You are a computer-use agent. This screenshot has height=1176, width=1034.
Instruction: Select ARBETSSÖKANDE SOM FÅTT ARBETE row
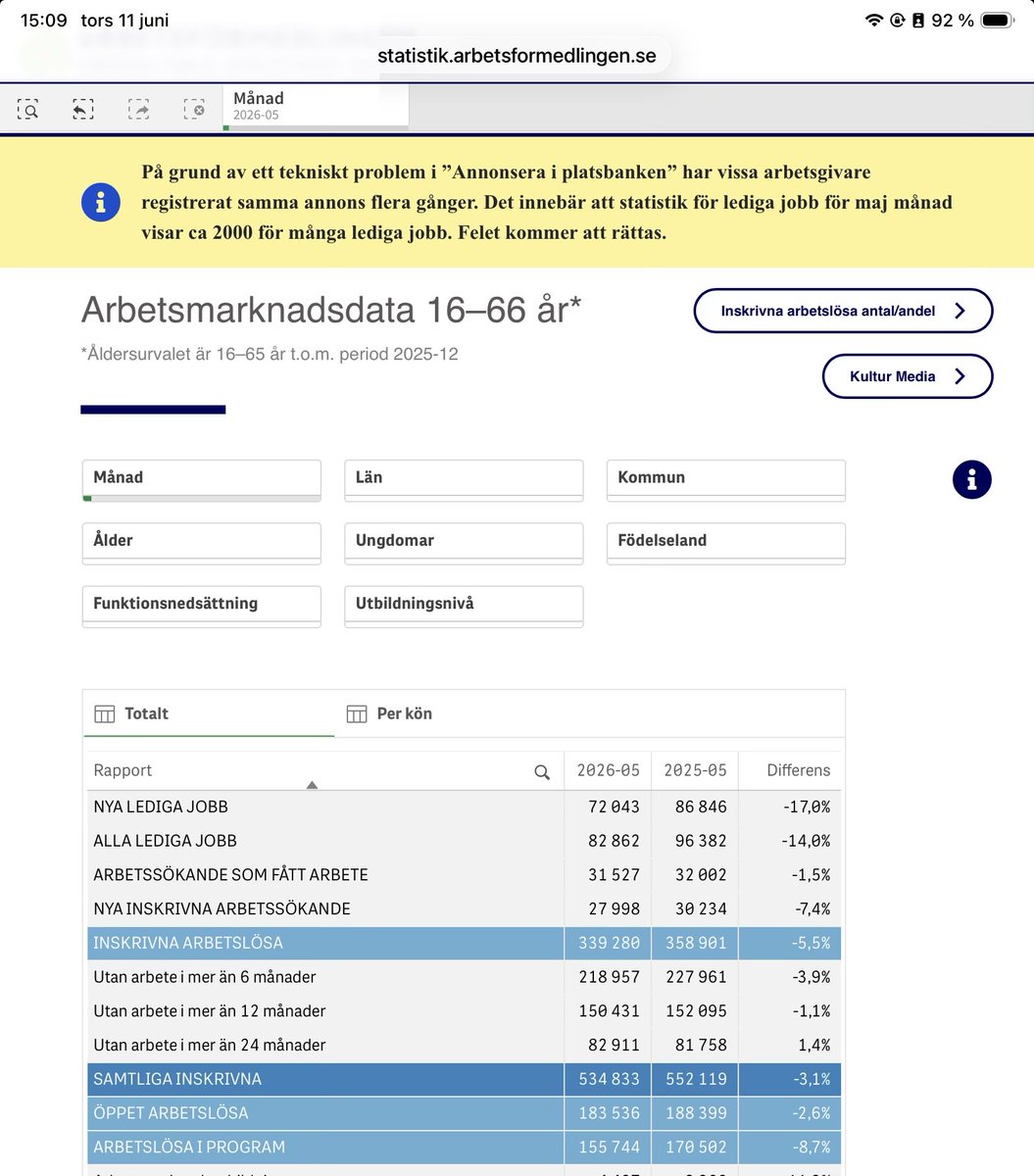(464, 875)
